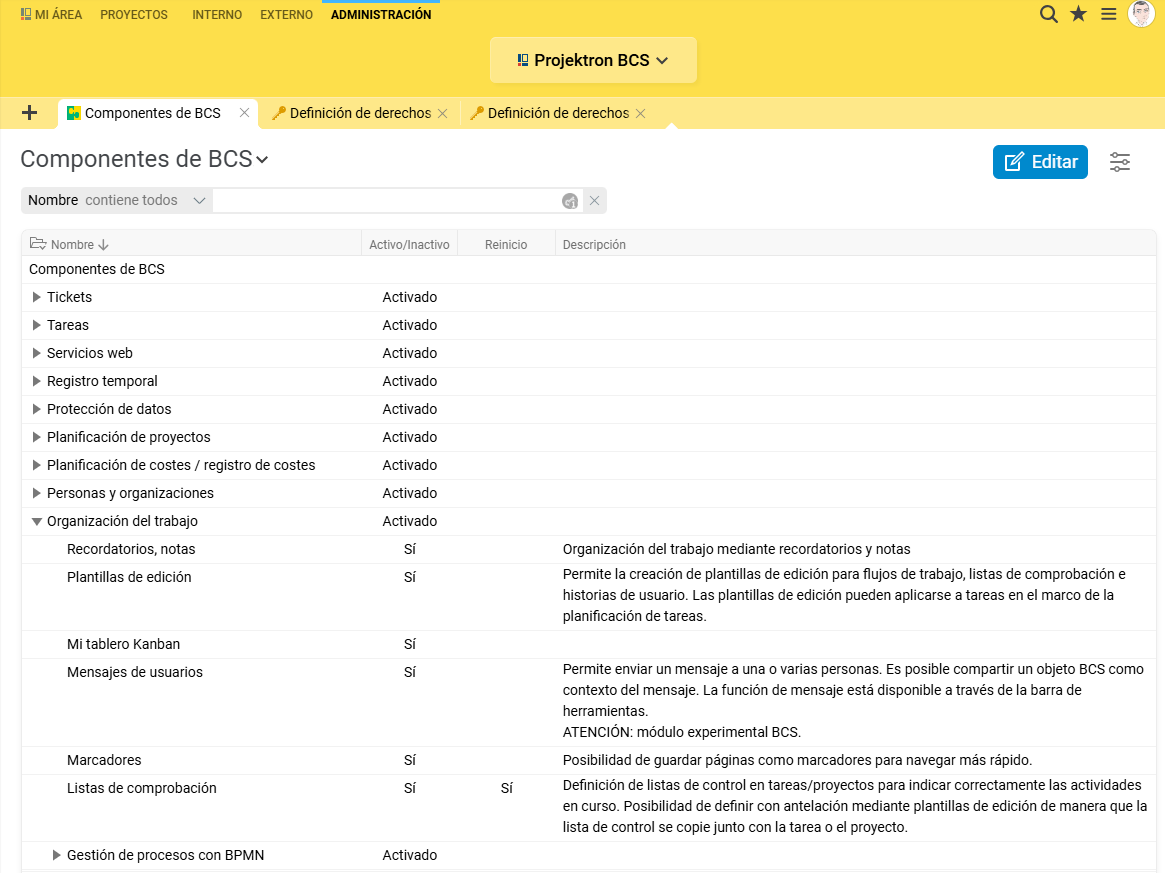1165x873 pixels.
Task: Select the Plantillas de edición row
Action: [588, 597]
